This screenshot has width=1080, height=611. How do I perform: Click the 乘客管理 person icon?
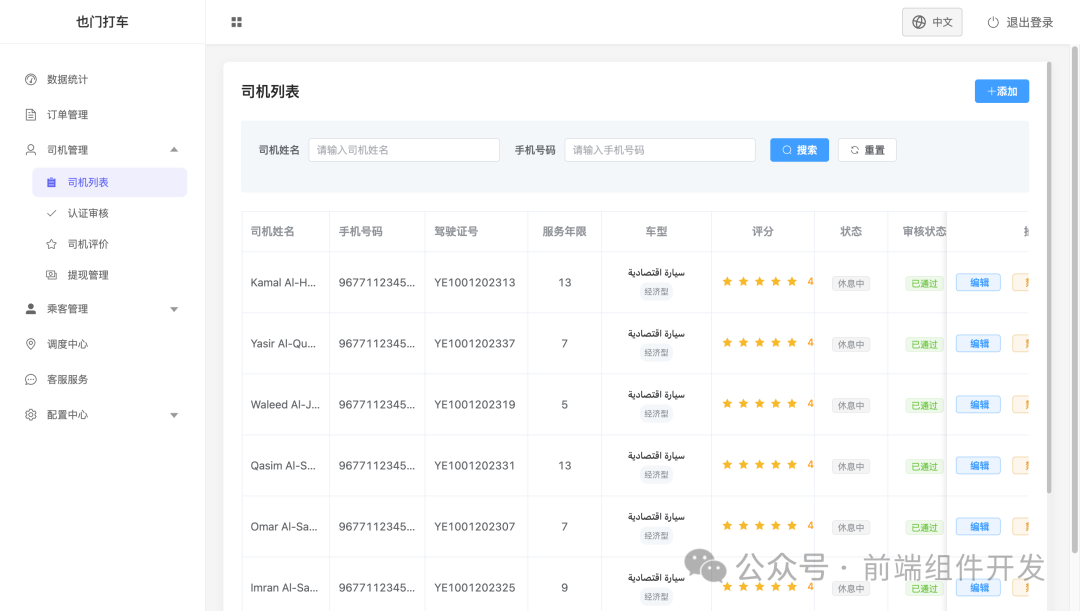coord(29,308)
